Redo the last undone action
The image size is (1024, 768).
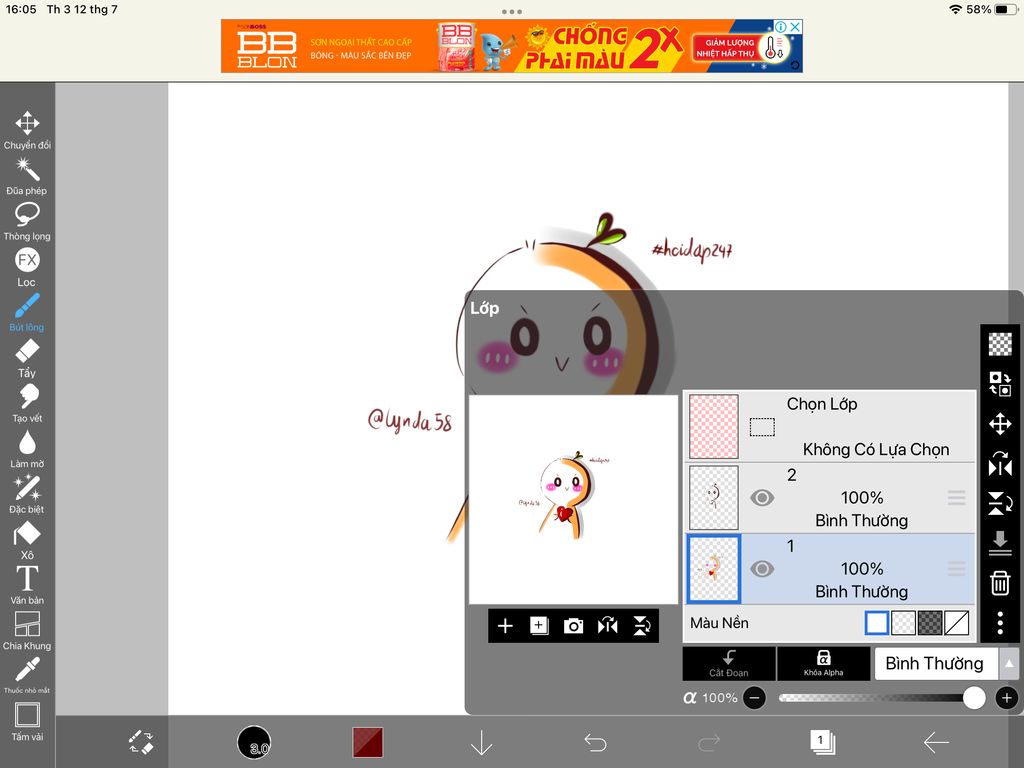click(709, 743)
